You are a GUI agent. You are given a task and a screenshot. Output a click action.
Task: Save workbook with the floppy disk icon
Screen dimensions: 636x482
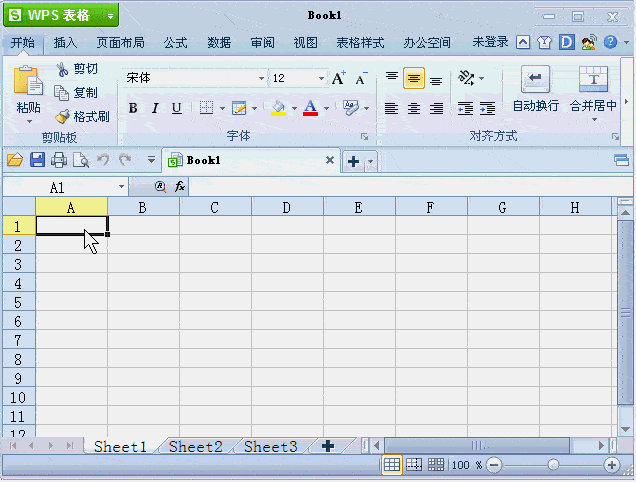coord(37,160)
